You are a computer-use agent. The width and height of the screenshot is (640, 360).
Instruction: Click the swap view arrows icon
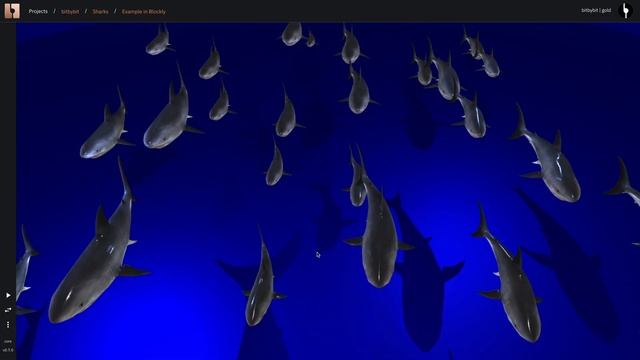point(8,310)
